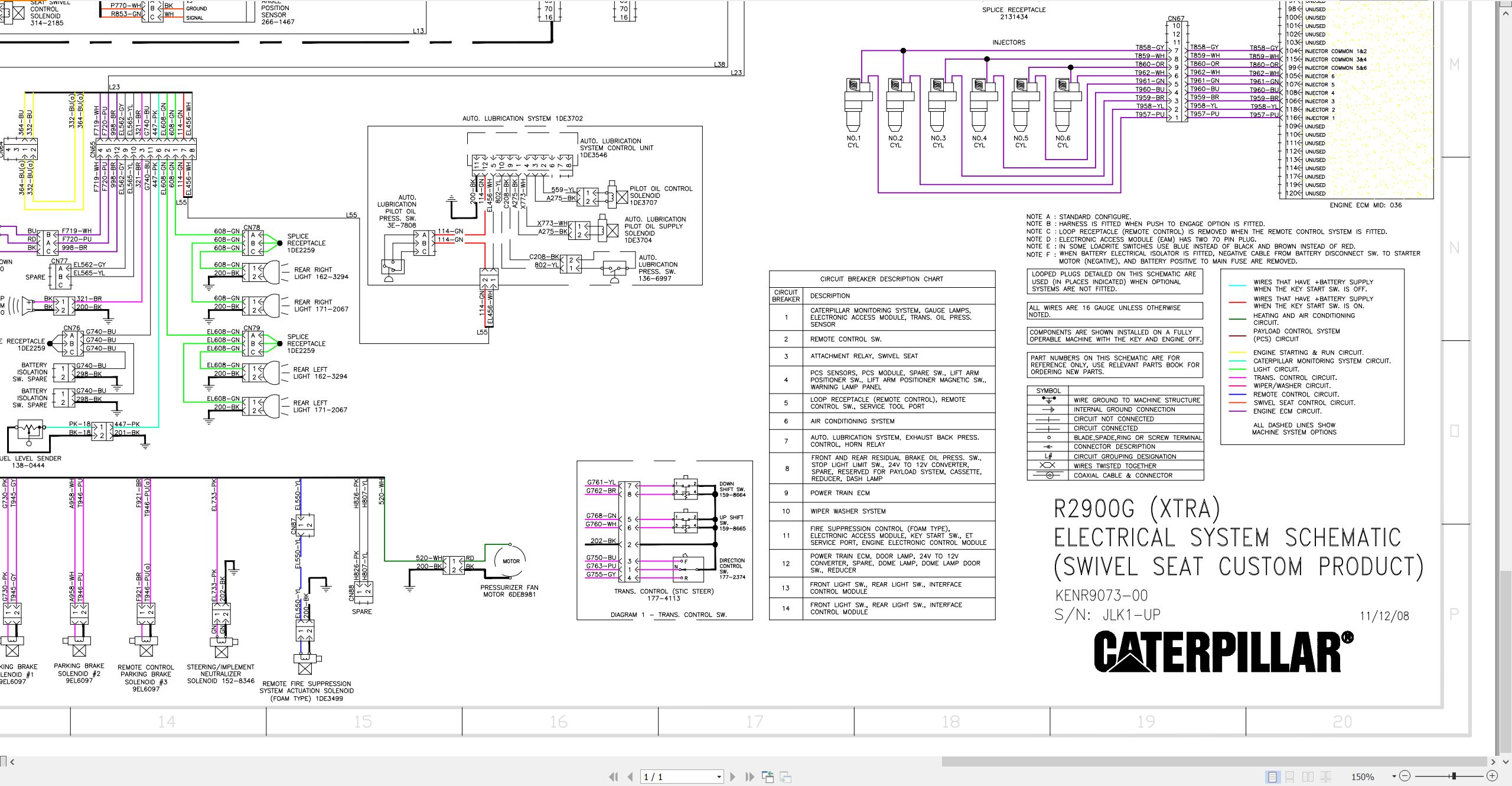
Task: Click the NO.1 CYL injector label
Action: [x=853, y=142]
